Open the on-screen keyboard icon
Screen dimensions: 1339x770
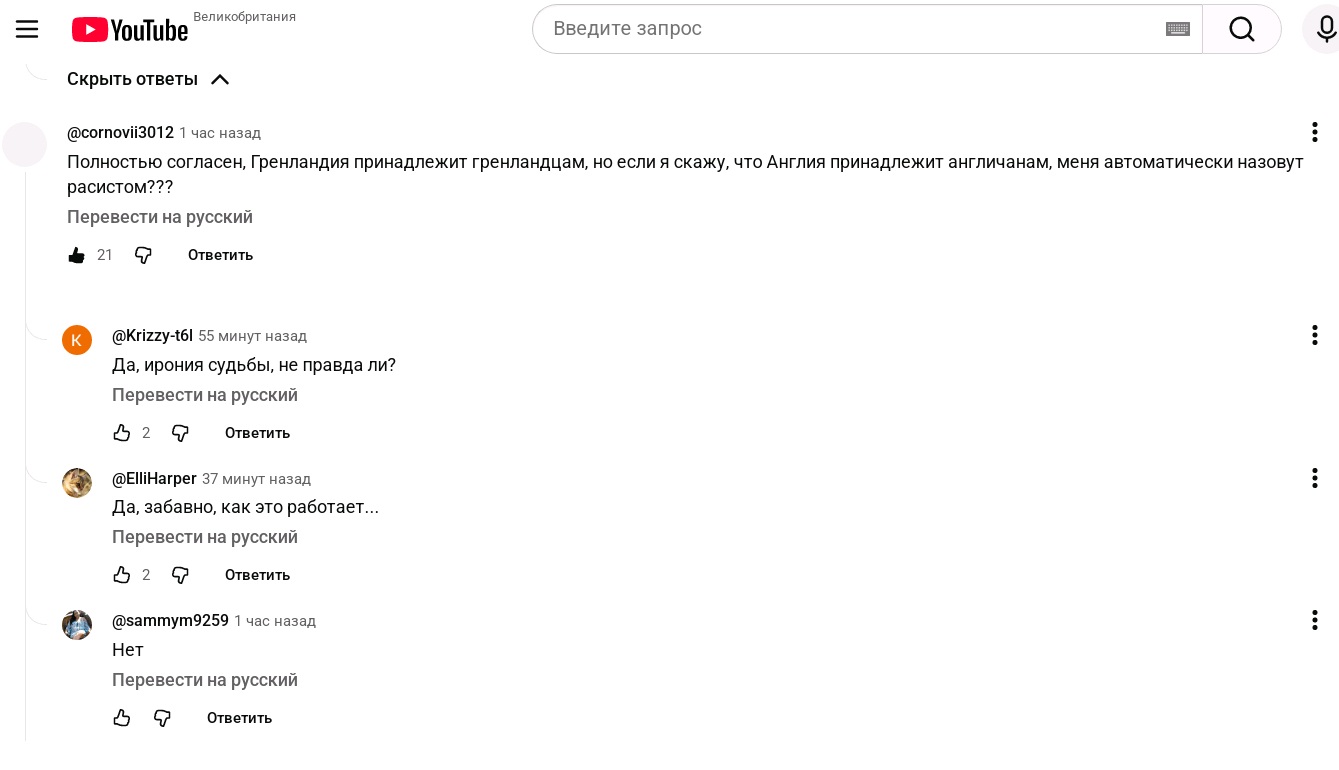pos(1177,29)
